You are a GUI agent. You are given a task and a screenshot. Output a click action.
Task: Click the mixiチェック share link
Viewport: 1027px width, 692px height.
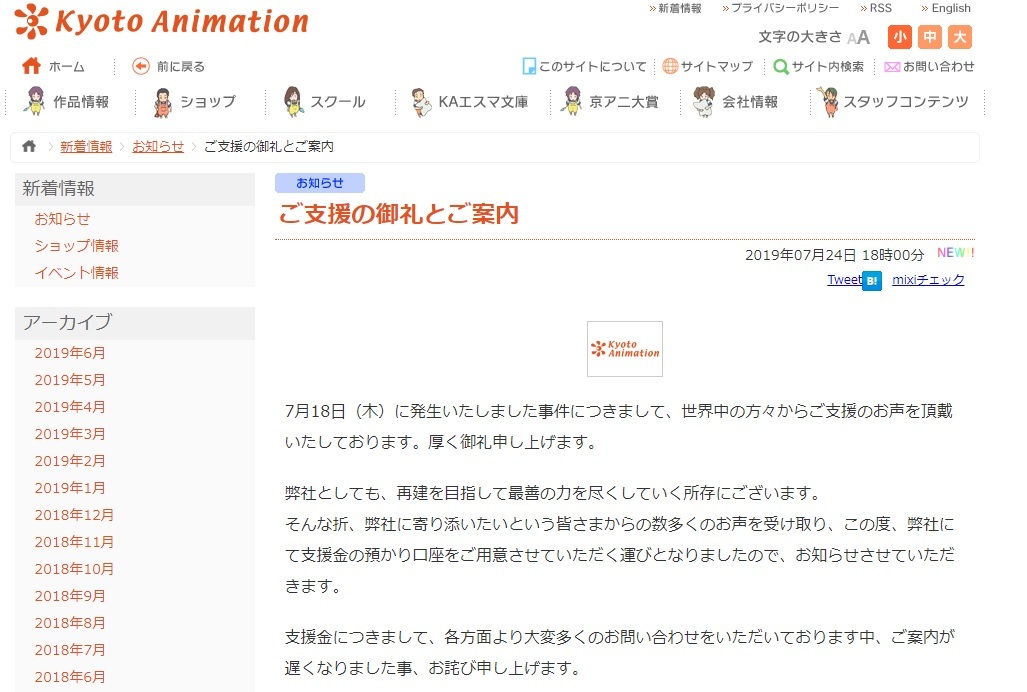pos(928,280)
